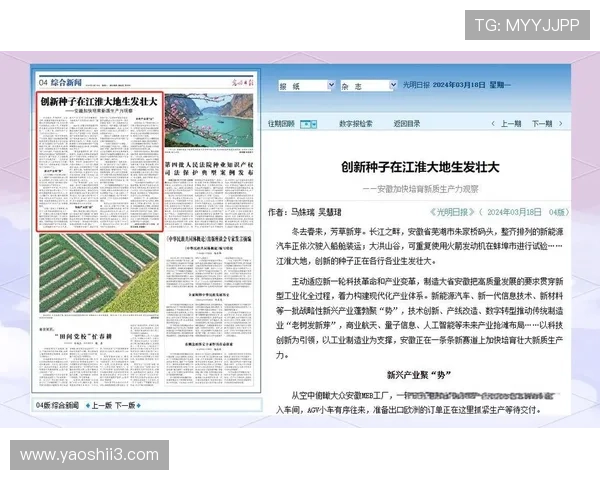The image size is (600, 480).
Task: Click the 《光明日报》 source link
Action: 452,212
